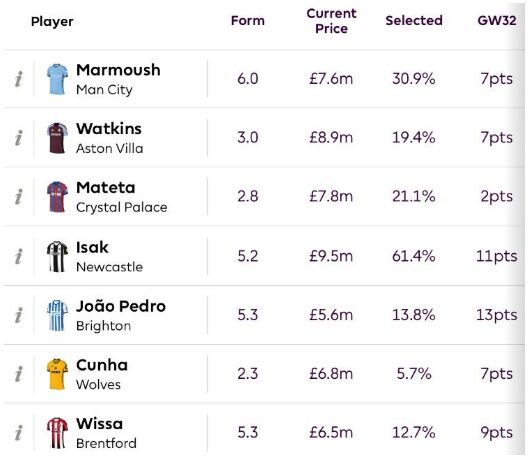Image resolution: width=532 pixels, height=460 pixels.
Task: Click the Brentford red-striped shirt icon
Action: 57,433
